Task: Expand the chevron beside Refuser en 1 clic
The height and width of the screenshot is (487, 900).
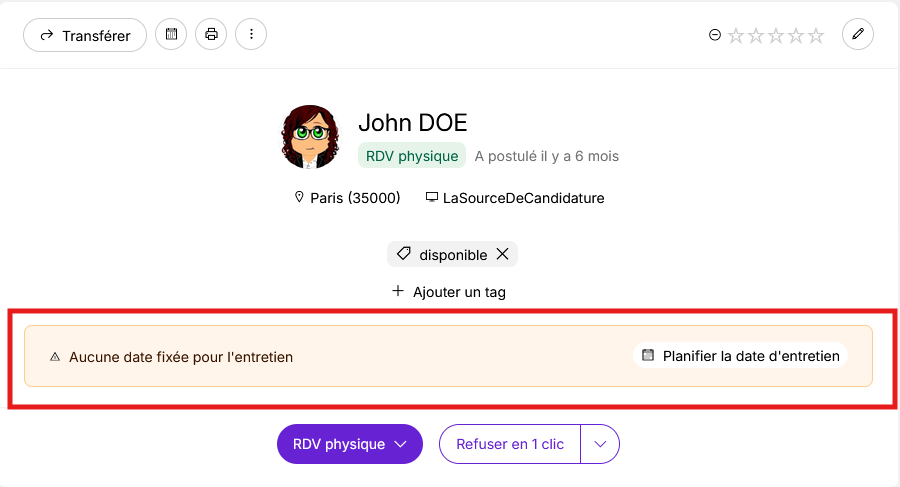Action: (x=600, y=444)
